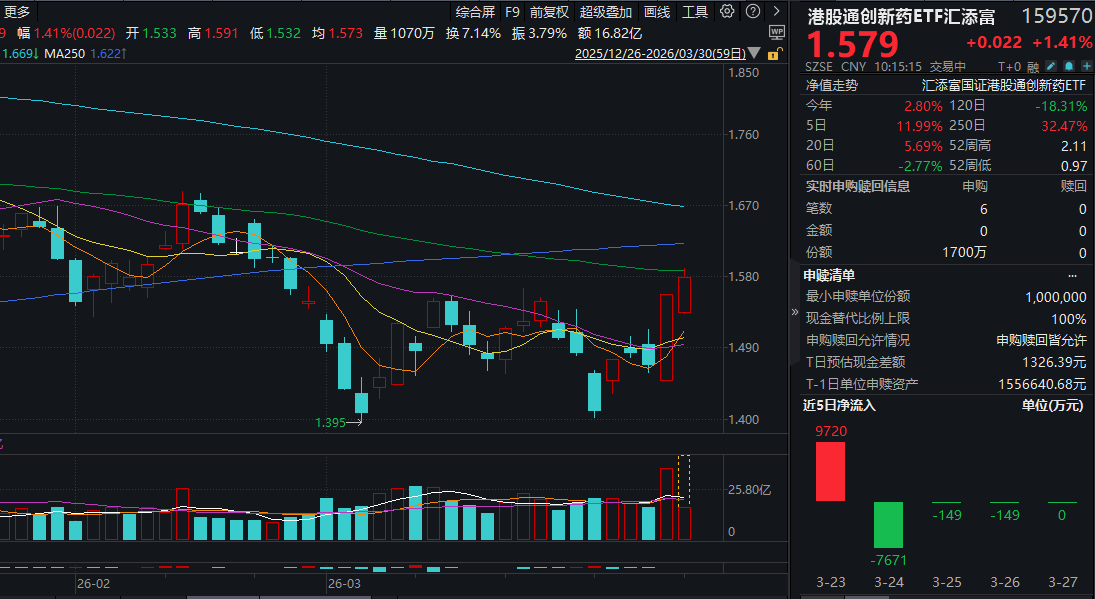Viewport: 1095px width, 599px height.
Task: Open the 更多 menu
Action: pyautogui.click(x=18, y=13)
